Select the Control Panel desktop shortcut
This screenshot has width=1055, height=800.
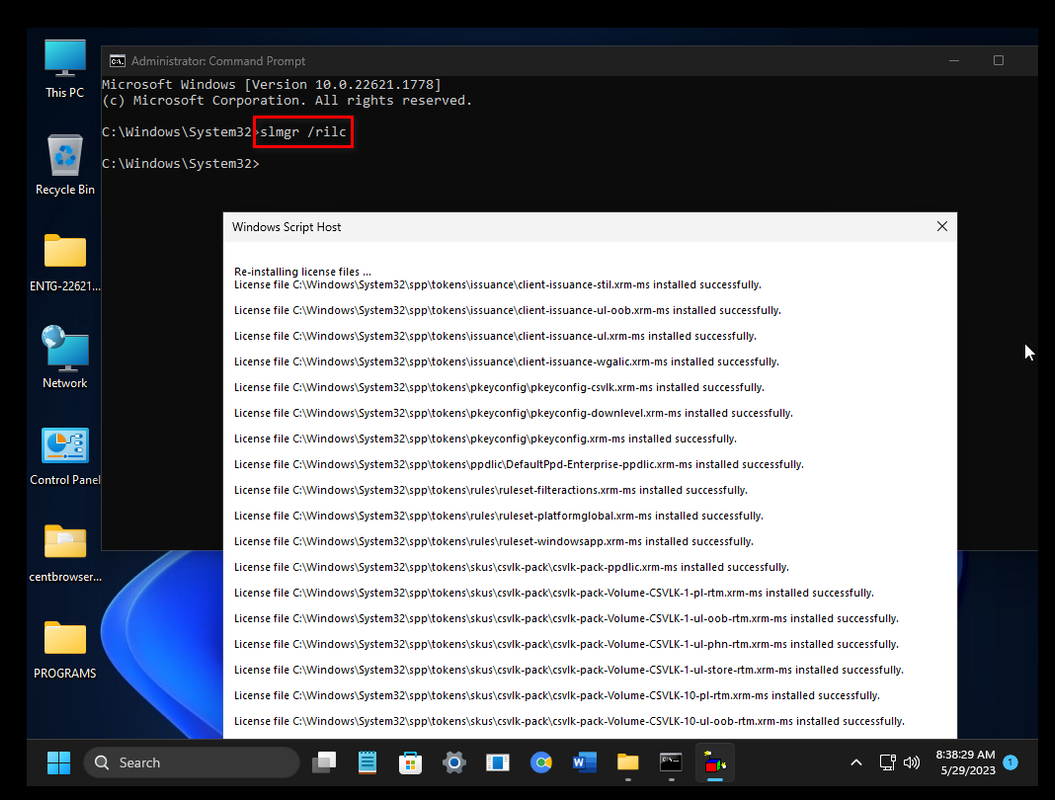click(65, 456)
